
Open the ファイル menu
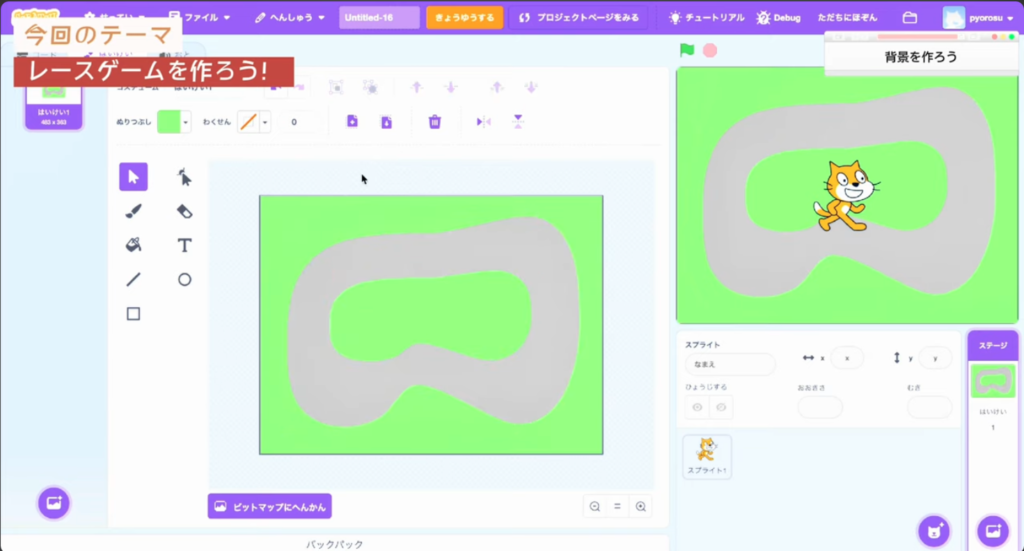pos(200,18)
